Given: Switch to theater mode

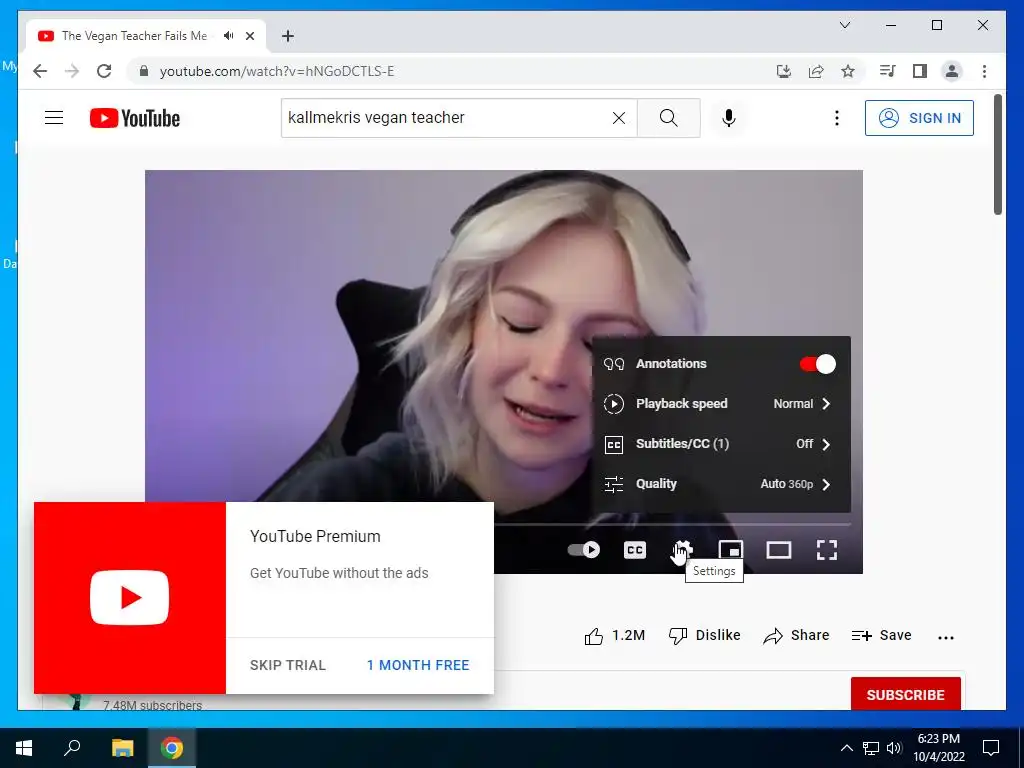Looking at the screenshot, I should click(778, 550).
